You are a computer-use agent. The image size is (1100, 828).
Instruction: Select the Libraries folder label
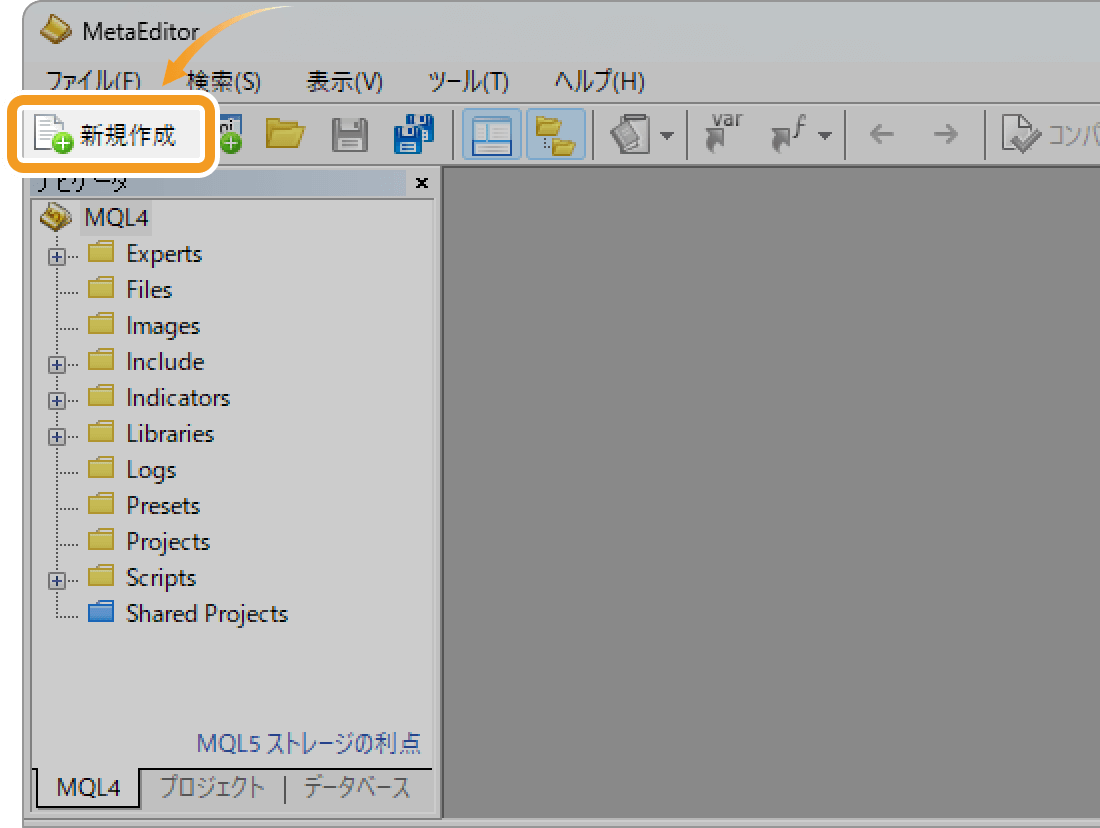click(170, 434)
